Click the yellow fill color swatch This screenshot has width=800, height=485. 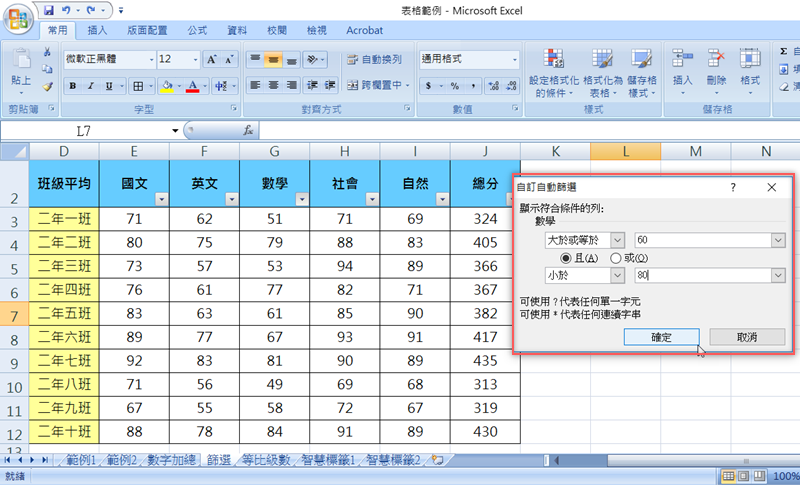pos(167,86)
